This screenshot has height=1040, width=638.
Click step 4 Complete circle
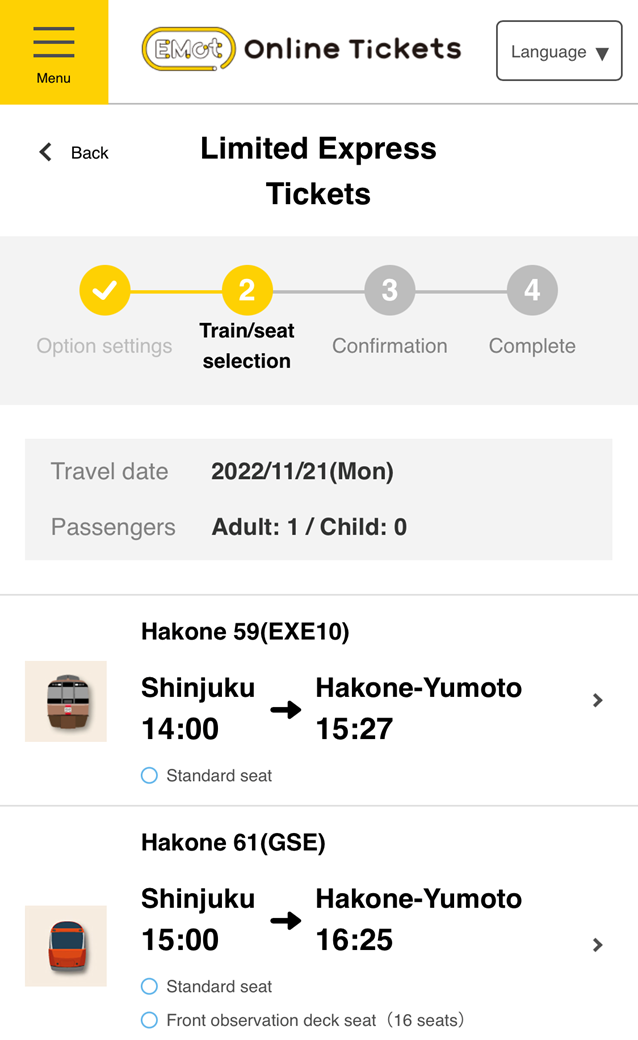click(532, 291)
